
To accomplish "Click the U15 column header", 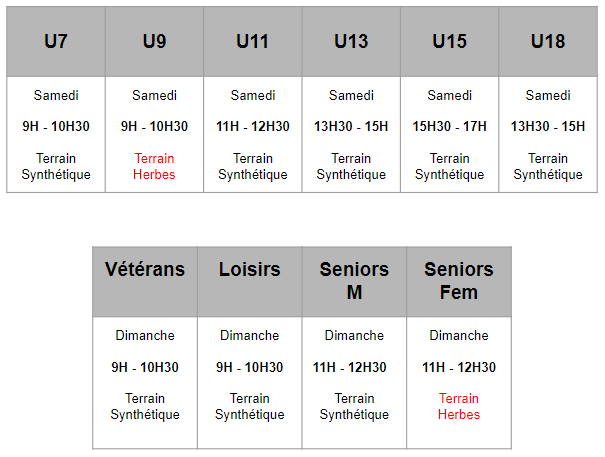I will [449, 41].
